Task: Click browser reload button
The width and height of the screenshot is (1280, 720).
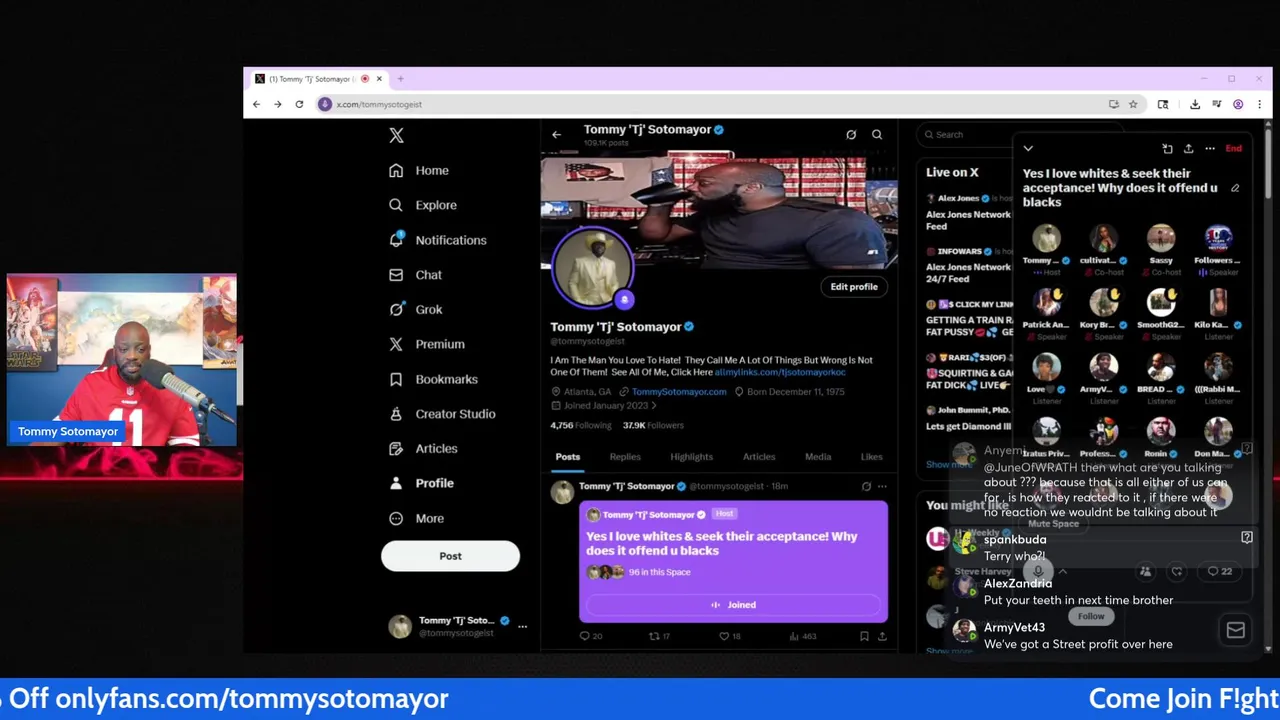Action: [299, 104]
